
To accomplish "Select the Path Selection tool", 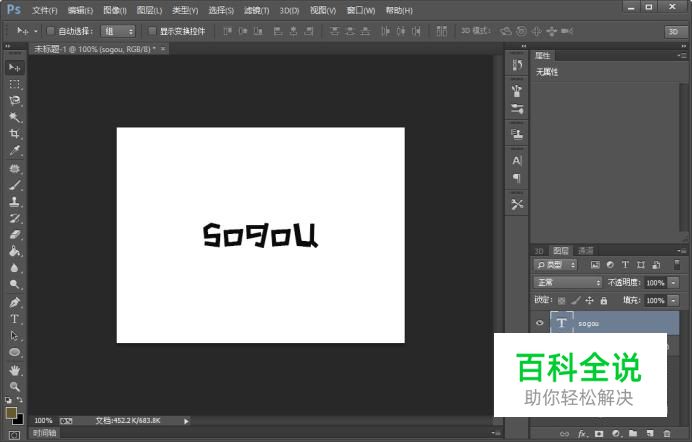I will click(x=15, y=336).
